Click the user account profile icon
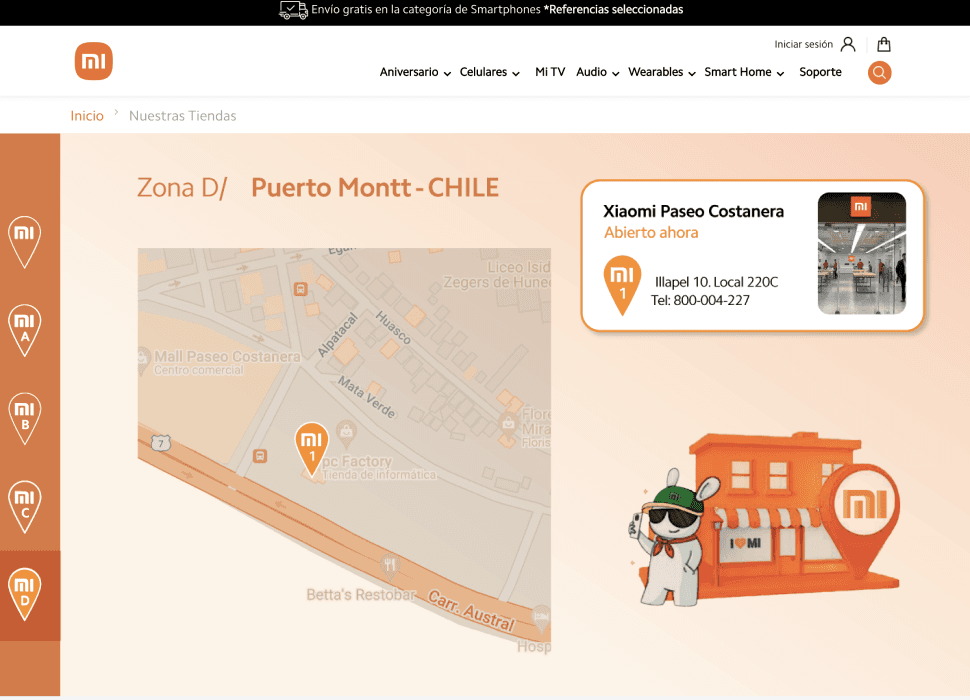Image resolution: width=970 pixels, height=700 pixels. 848,44
